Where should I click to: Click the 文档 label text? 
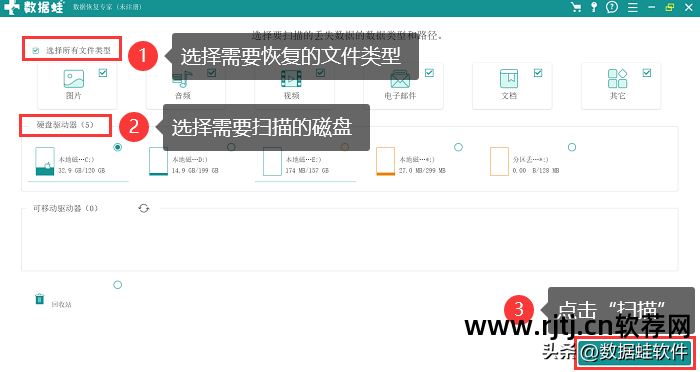coord(509,96)
